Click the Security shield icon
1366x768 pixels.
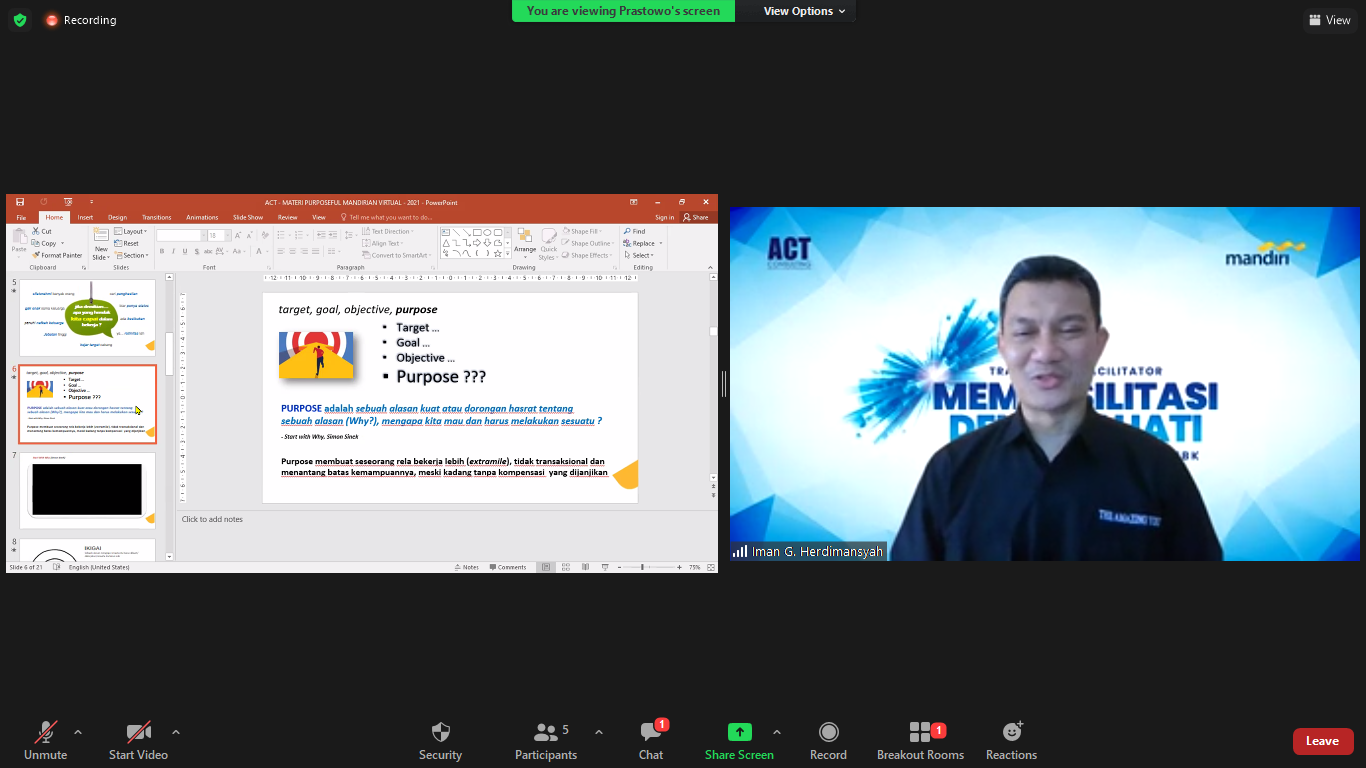[x=440, y=732]
